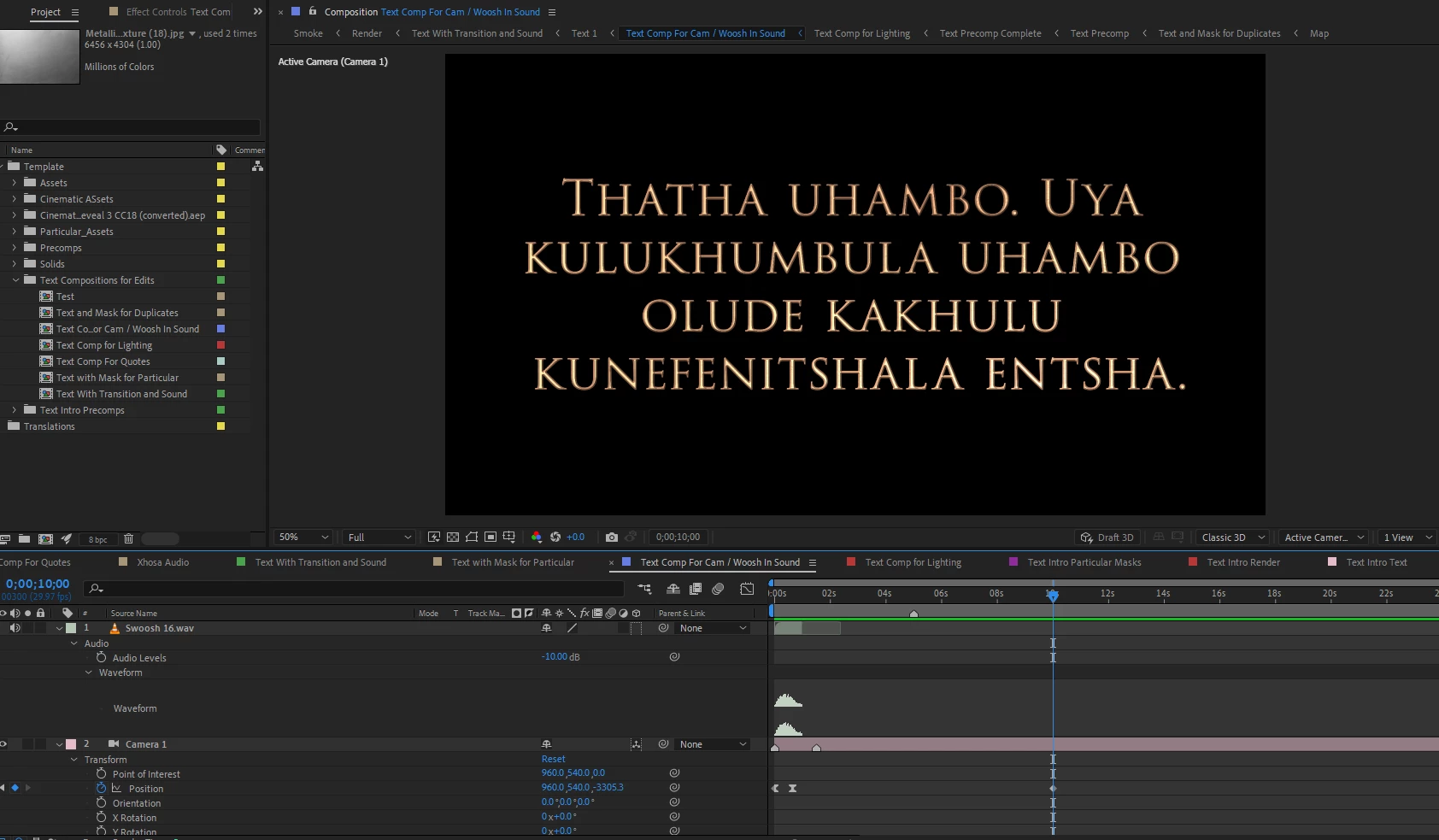Enable Frame Blending for timeline
Viewport: 1439px width, 840px height.
tap(696, 589)
